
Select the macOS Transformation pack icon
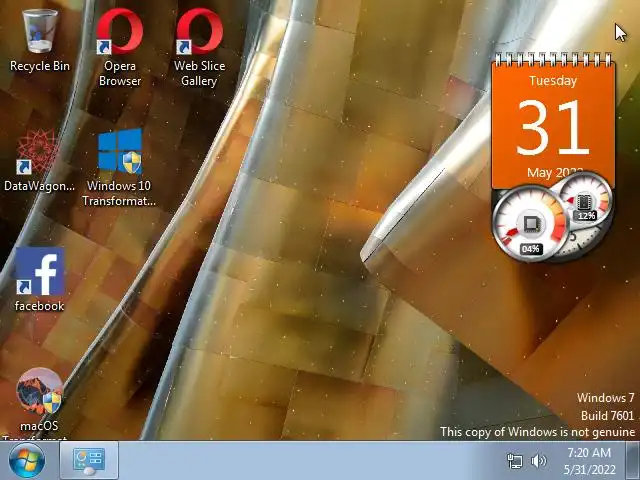click(39, 402)
